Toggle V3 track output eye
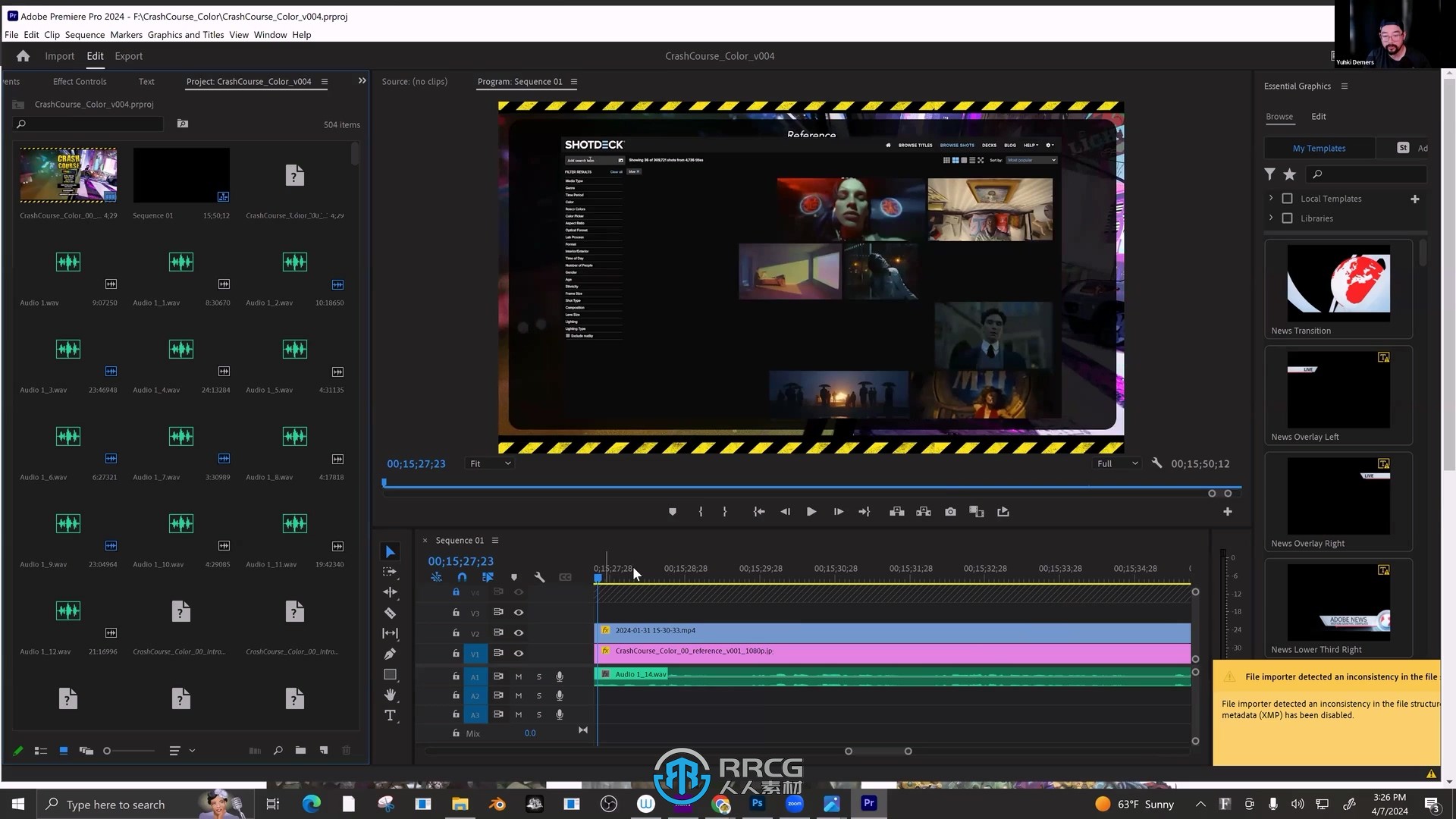1456x819 pixels. pyautogui.click(x=519, y=613)
